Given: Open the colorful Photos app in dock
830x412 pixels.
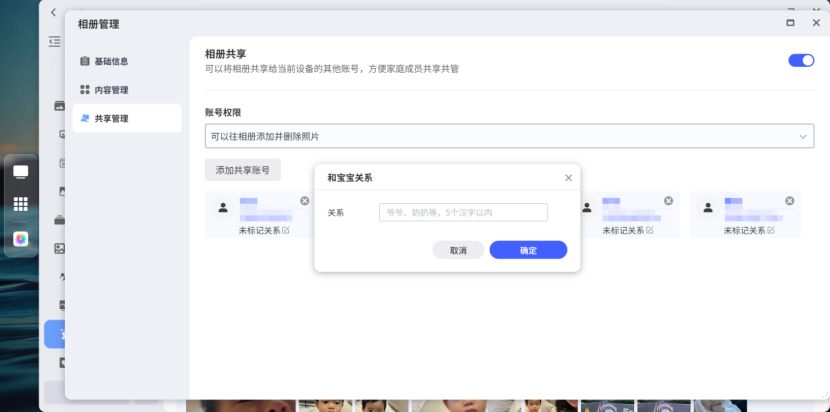Looking at the screenshot, I should point(21,239).
